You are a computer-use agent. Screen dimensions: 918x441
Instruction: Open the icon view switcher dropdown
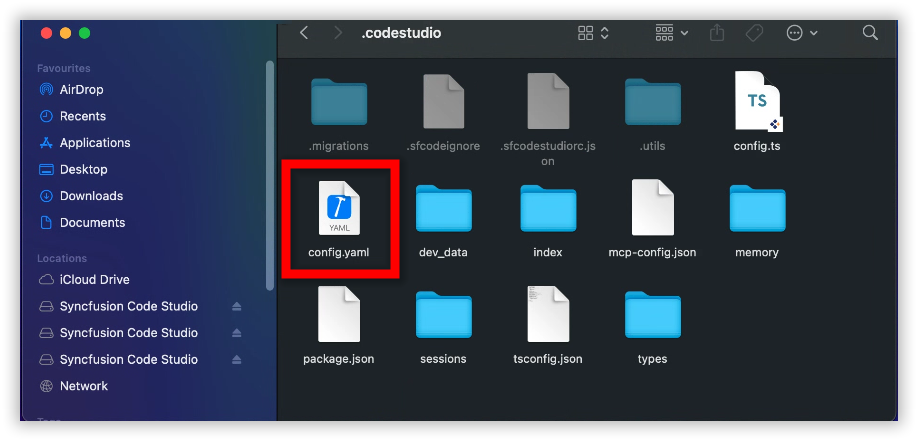(593, 33)
